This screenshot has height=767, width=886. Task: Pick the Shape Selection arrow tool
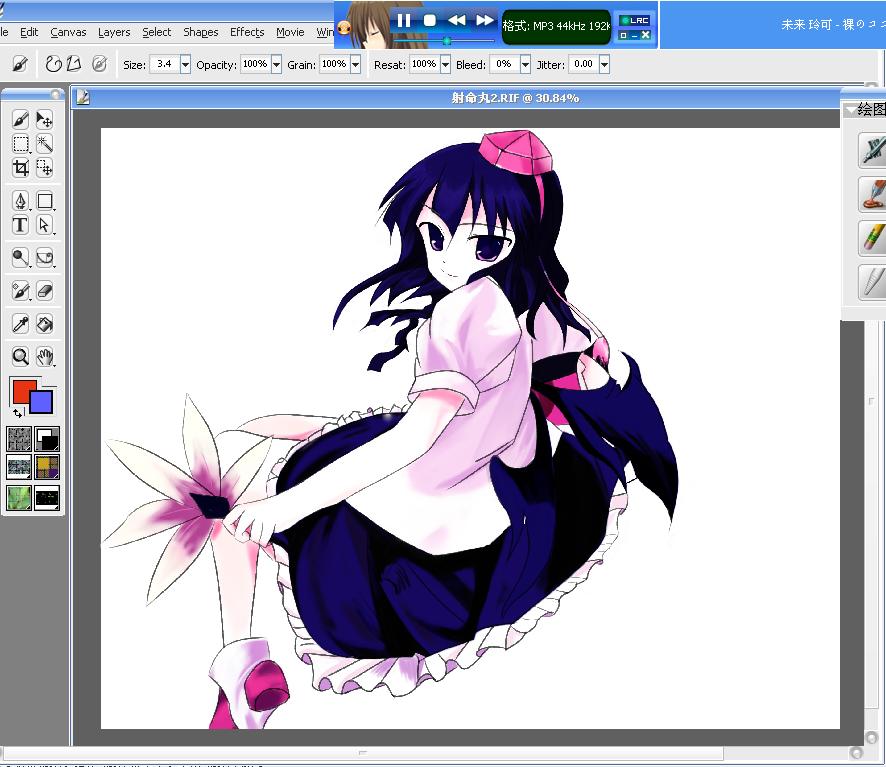(x=44, y=225)
